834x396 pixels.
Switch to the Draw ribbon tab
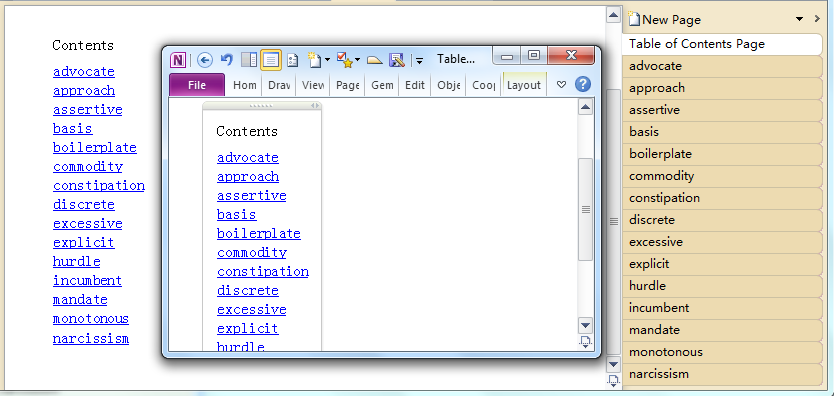click(279, 85)
